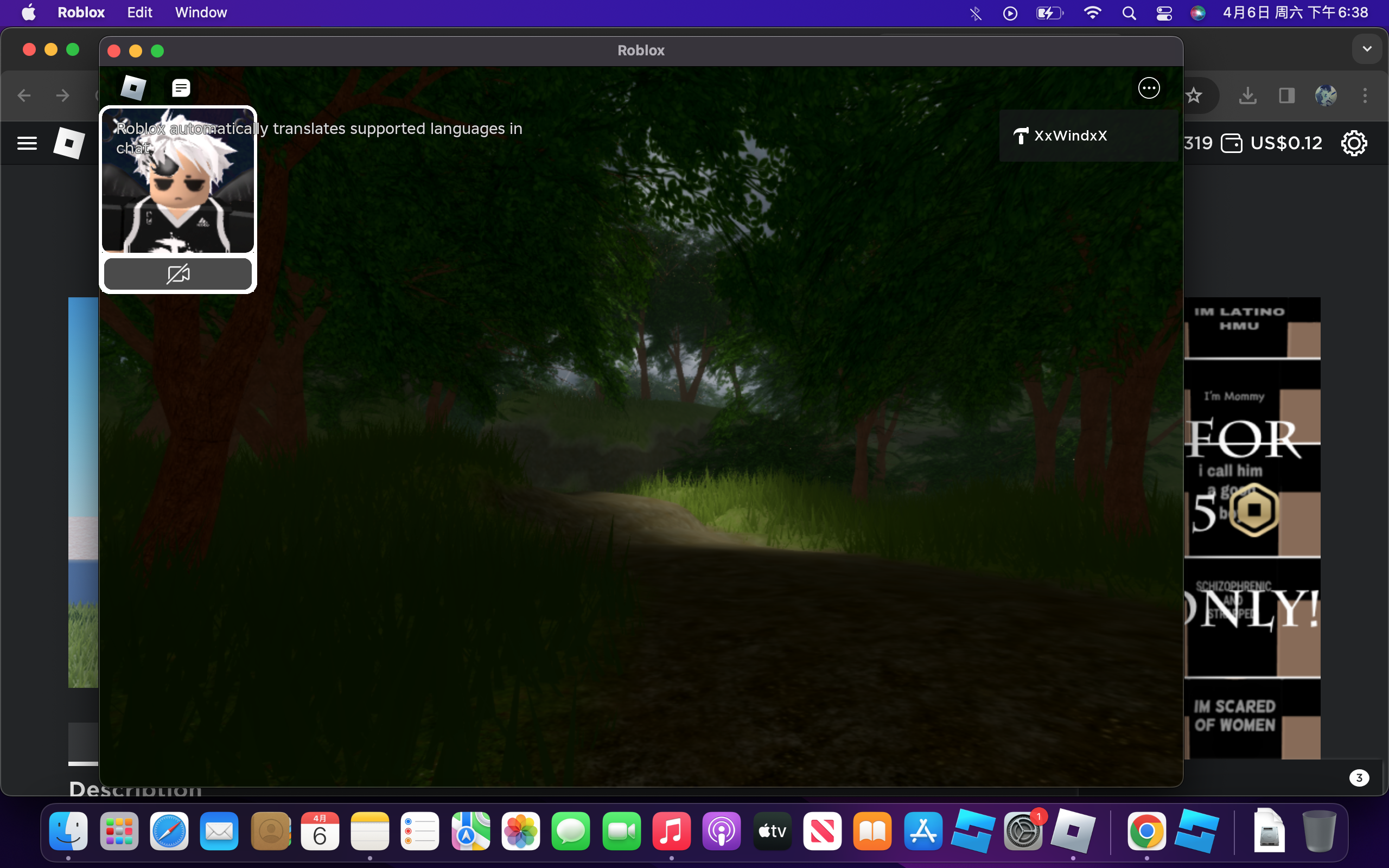Toggle the in-game chat window icon
The height and width of the screenshot is (868, 1389).
[181, 88]
